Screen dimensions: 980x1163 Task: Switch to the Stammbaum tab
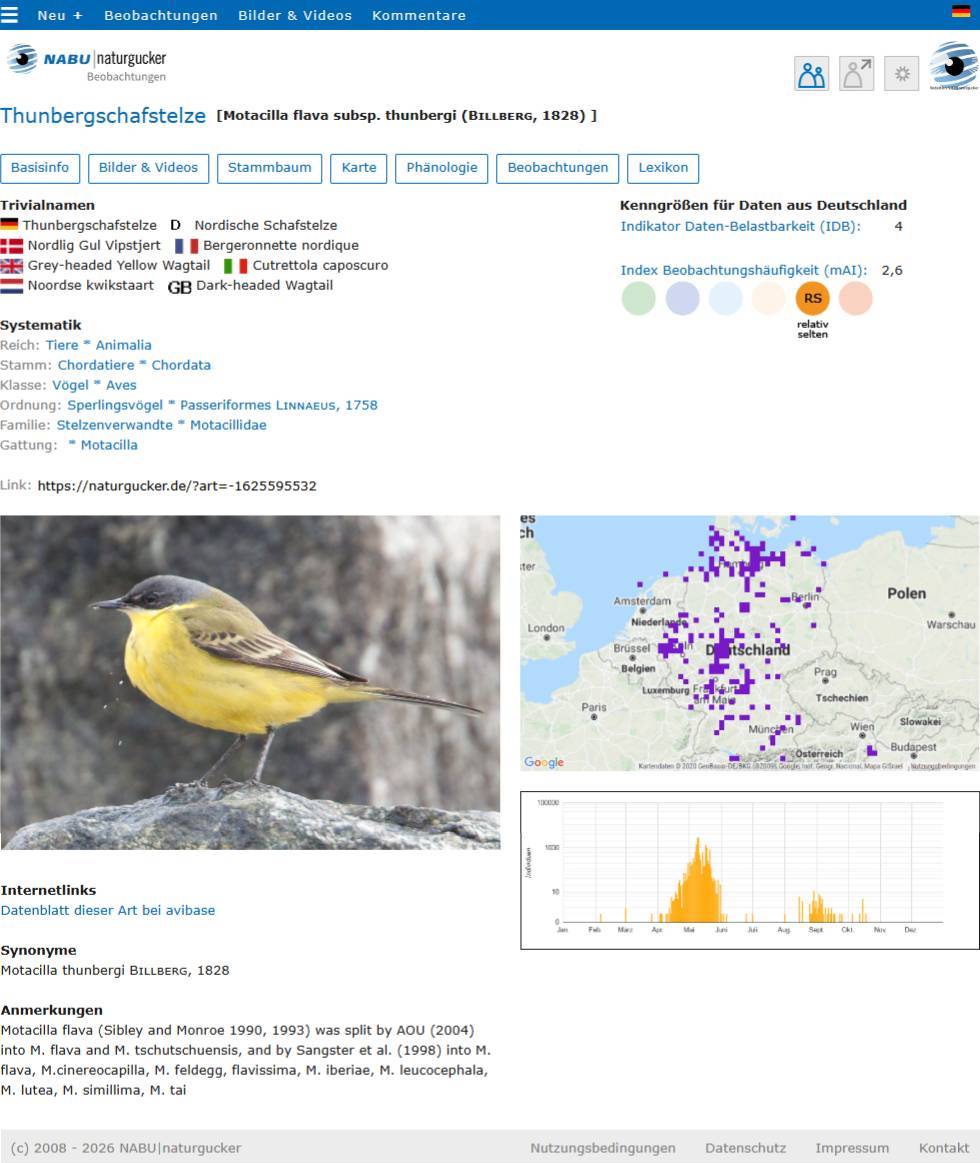[269, 168]
